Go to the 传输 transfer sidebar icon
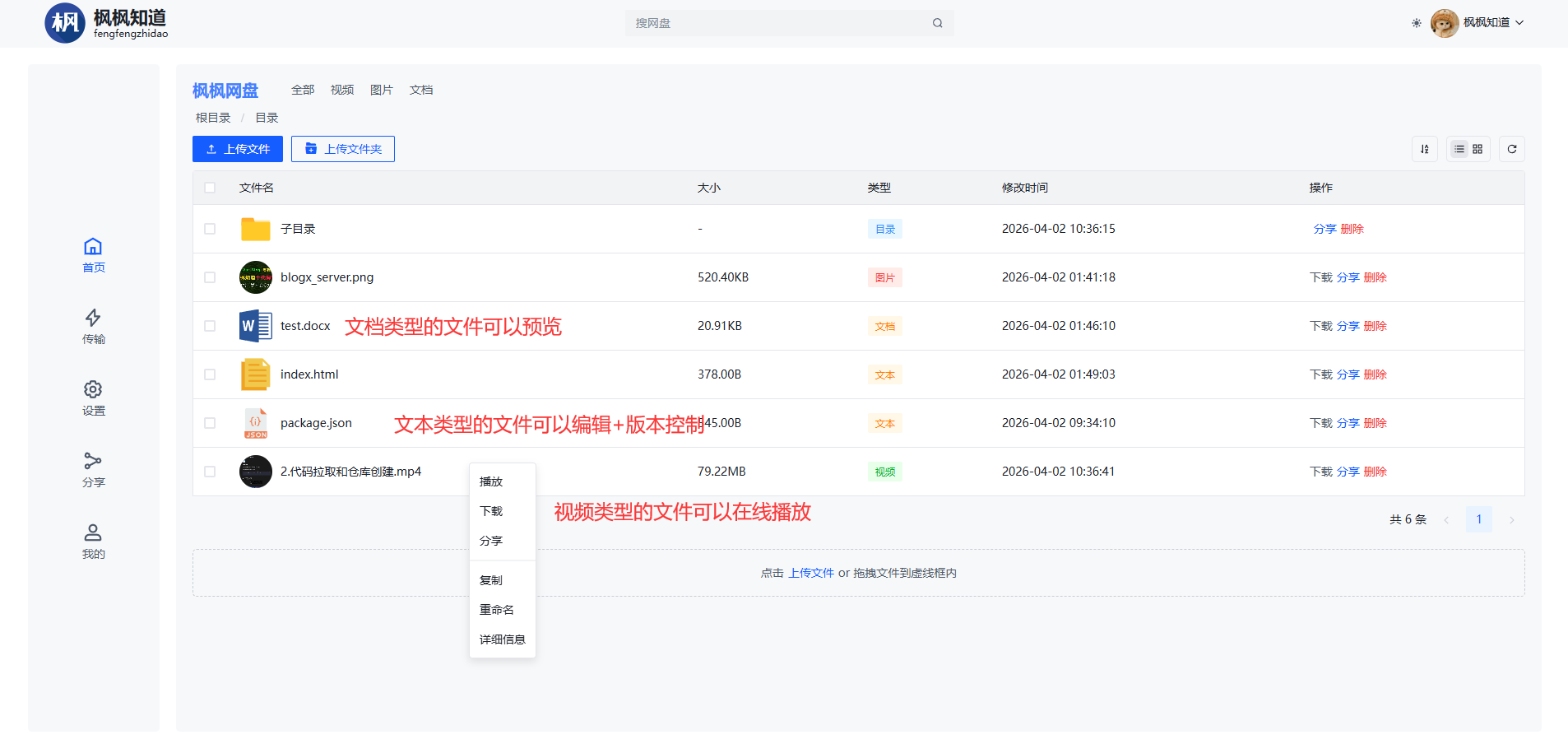Image resolution: width=1568 pixels, height=744 pixels. tap(93, 318)
